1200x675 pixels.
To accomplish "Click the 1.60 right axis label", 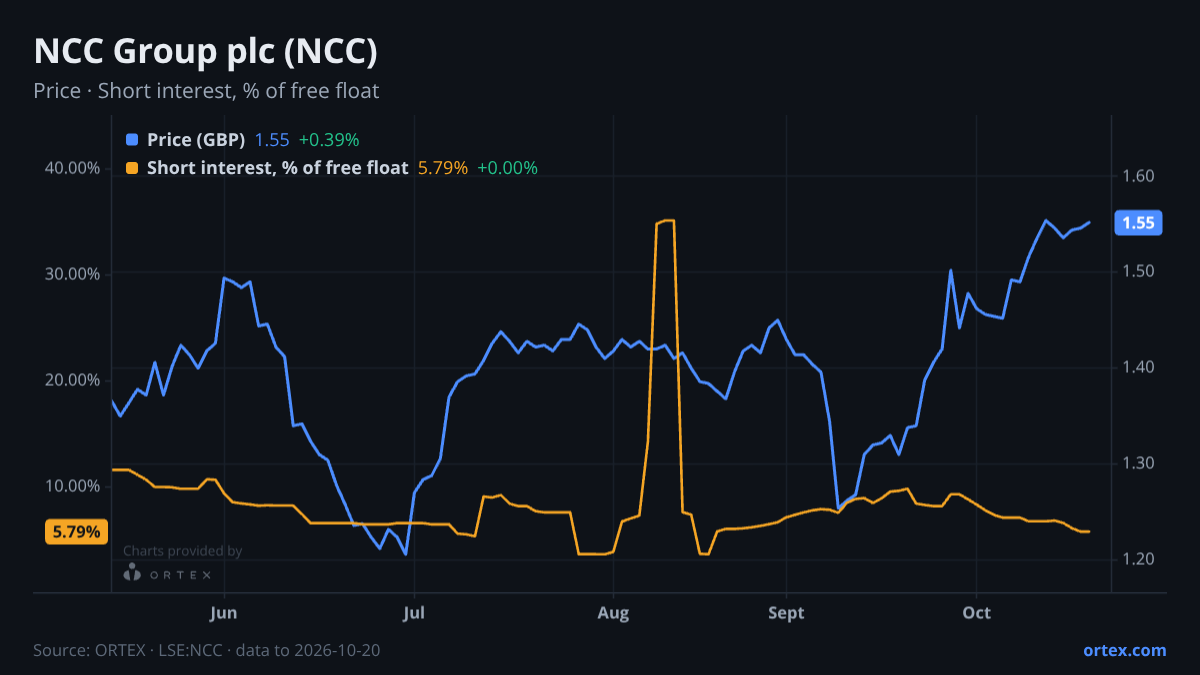I will pos(1139,176).
